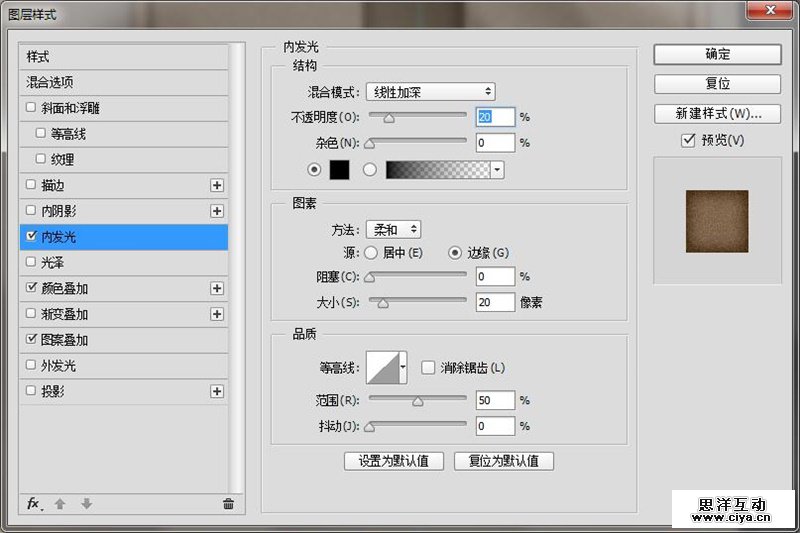Select 混合选项 in the styles list
The height and width of the screenshot is (533, 800).
point(50,82)
